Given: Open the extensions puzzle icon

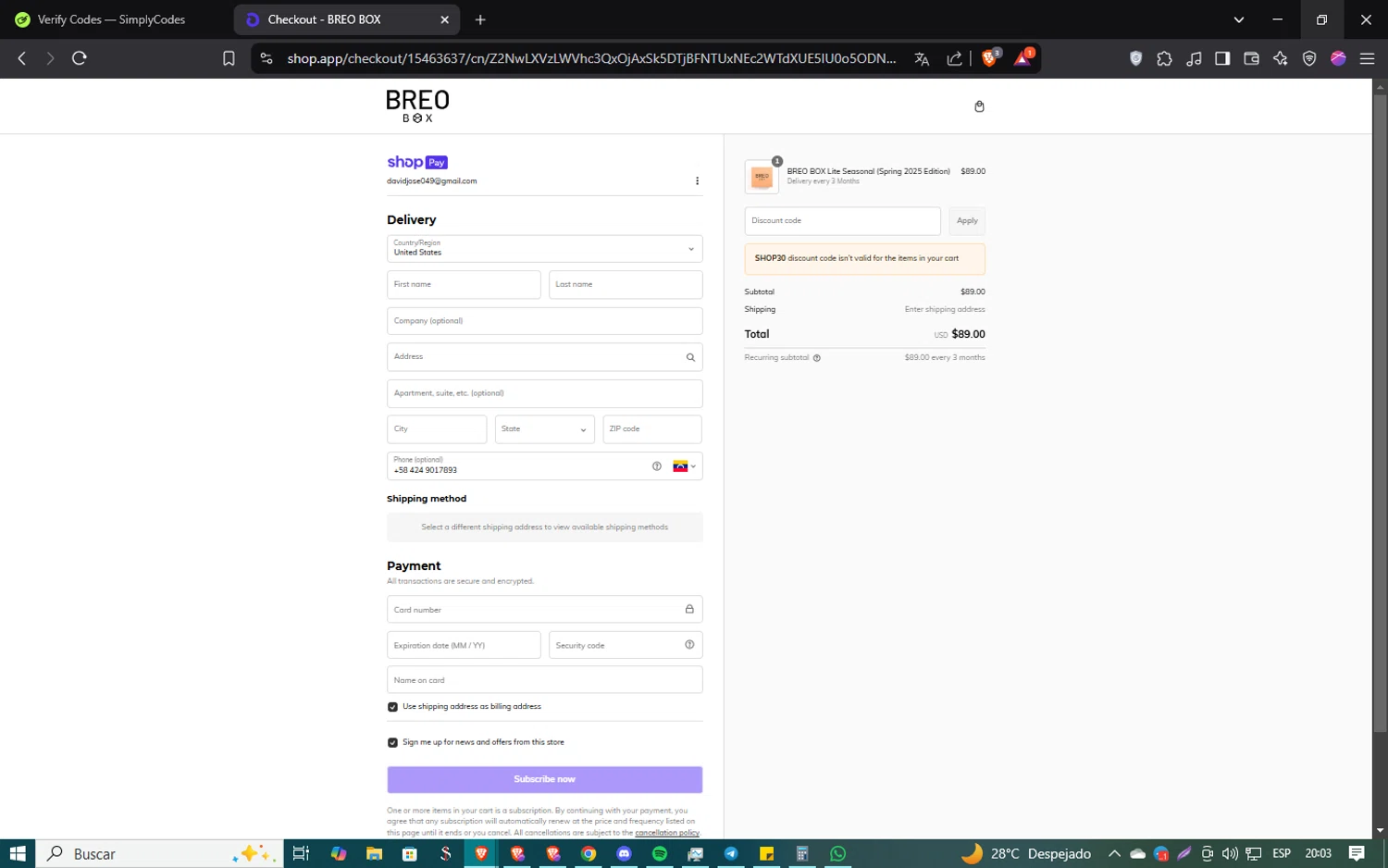Looking at the screenshot, I should click(1164, 58).
